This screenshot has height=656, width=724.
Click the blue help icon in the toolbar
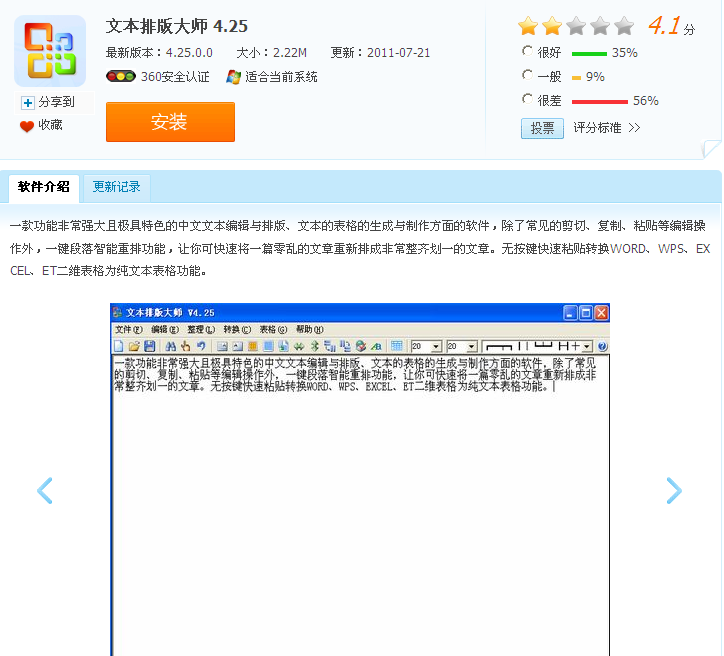click(602, 346)
